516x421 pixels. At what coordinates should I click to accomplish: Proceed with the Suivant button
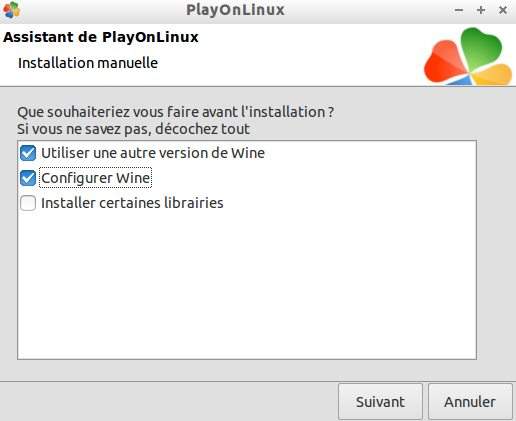pyautogui.click(x=380, y=402)
